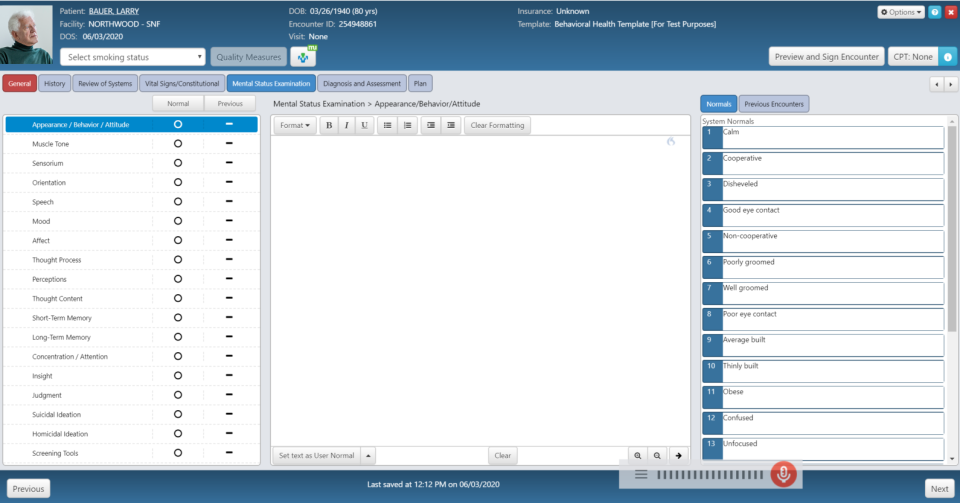Go to Next section

(939, 488)
